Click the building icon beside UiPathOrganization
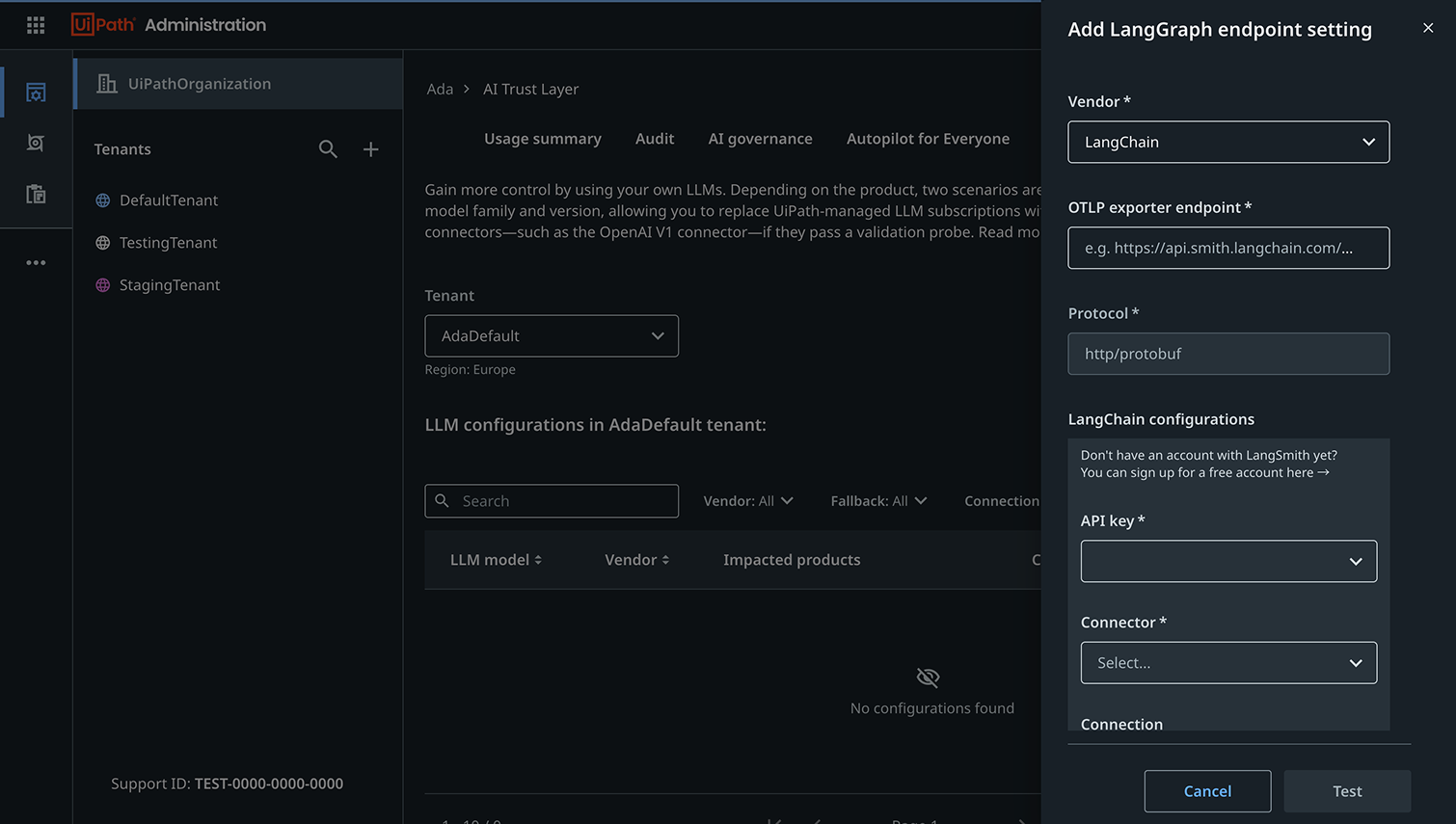Viewport: 1456px width, 824px height. [x=107, y=84]
